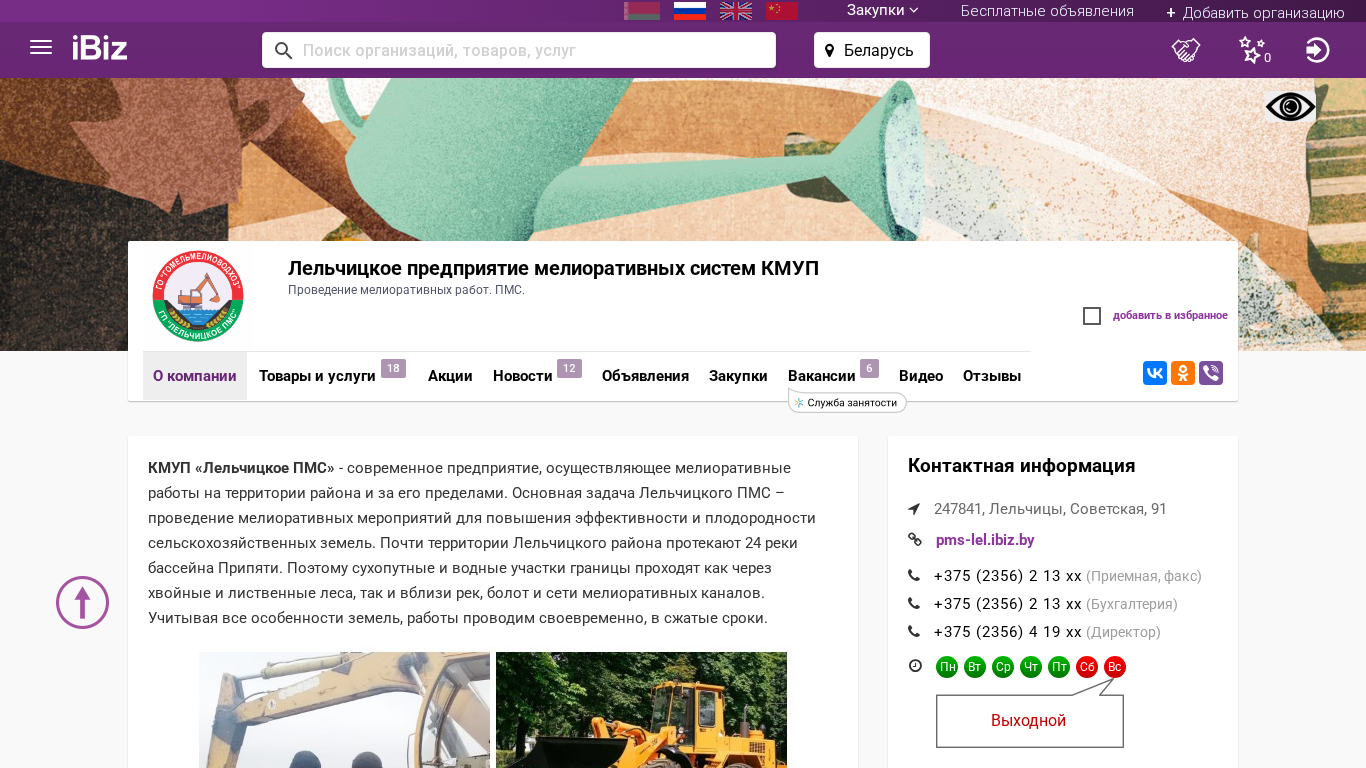1366x768 pixels.
Task: Click the search magnifier icon
Action: pos(283,50)
